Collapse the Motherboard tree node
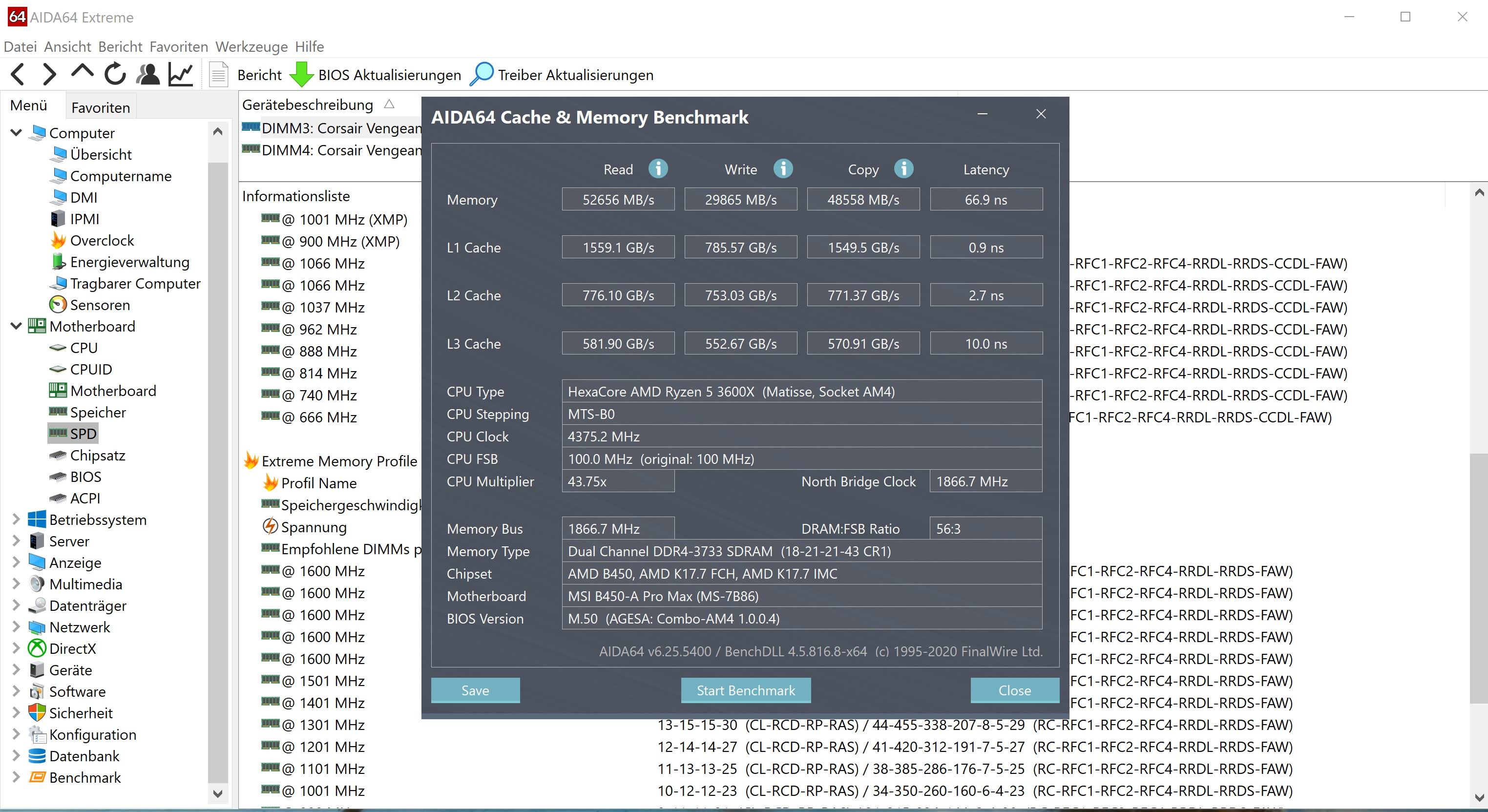Screen dimensions: 1488x812 [16, 326]
